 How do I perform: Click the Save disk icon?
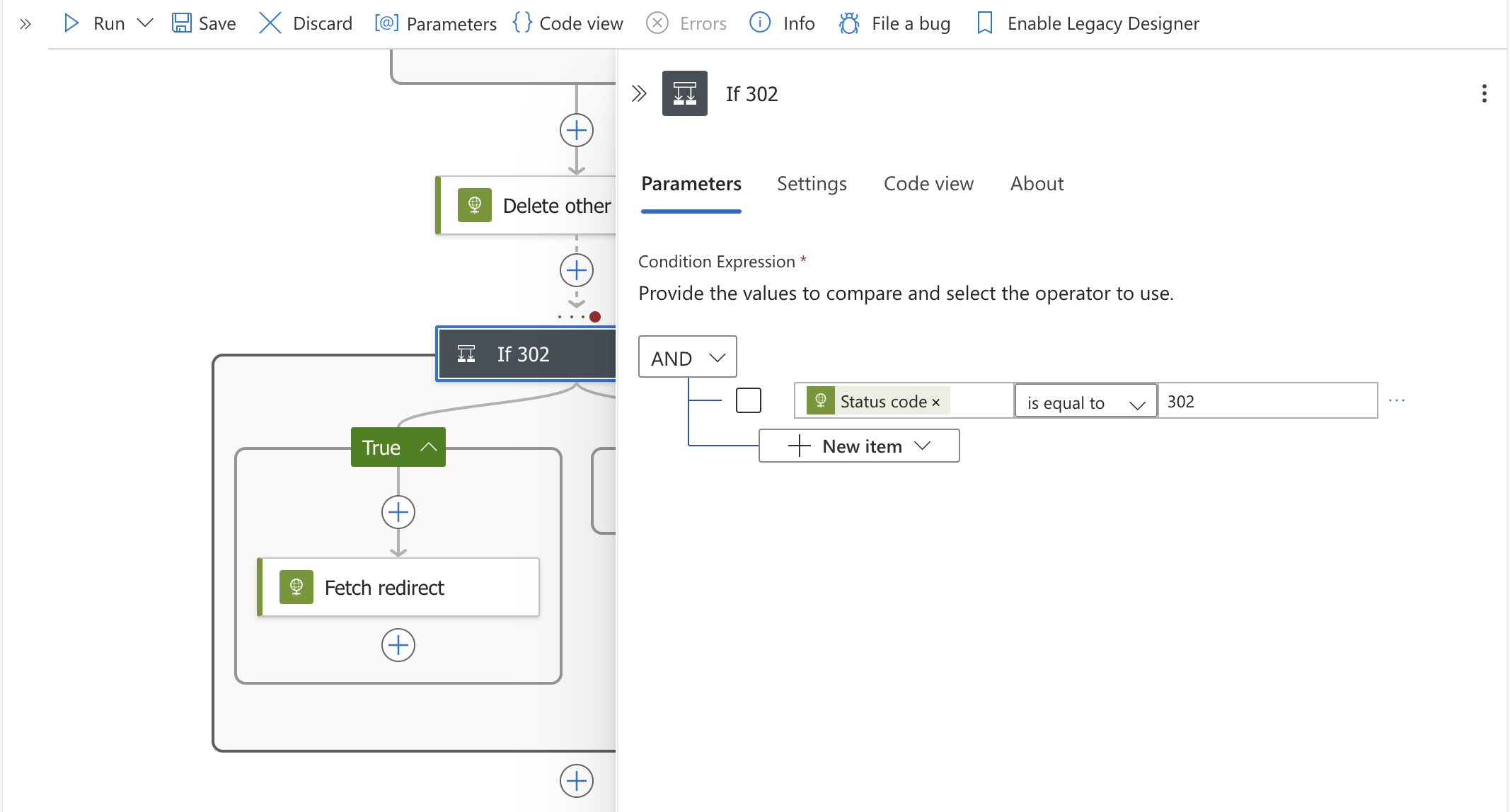[182, 23]
